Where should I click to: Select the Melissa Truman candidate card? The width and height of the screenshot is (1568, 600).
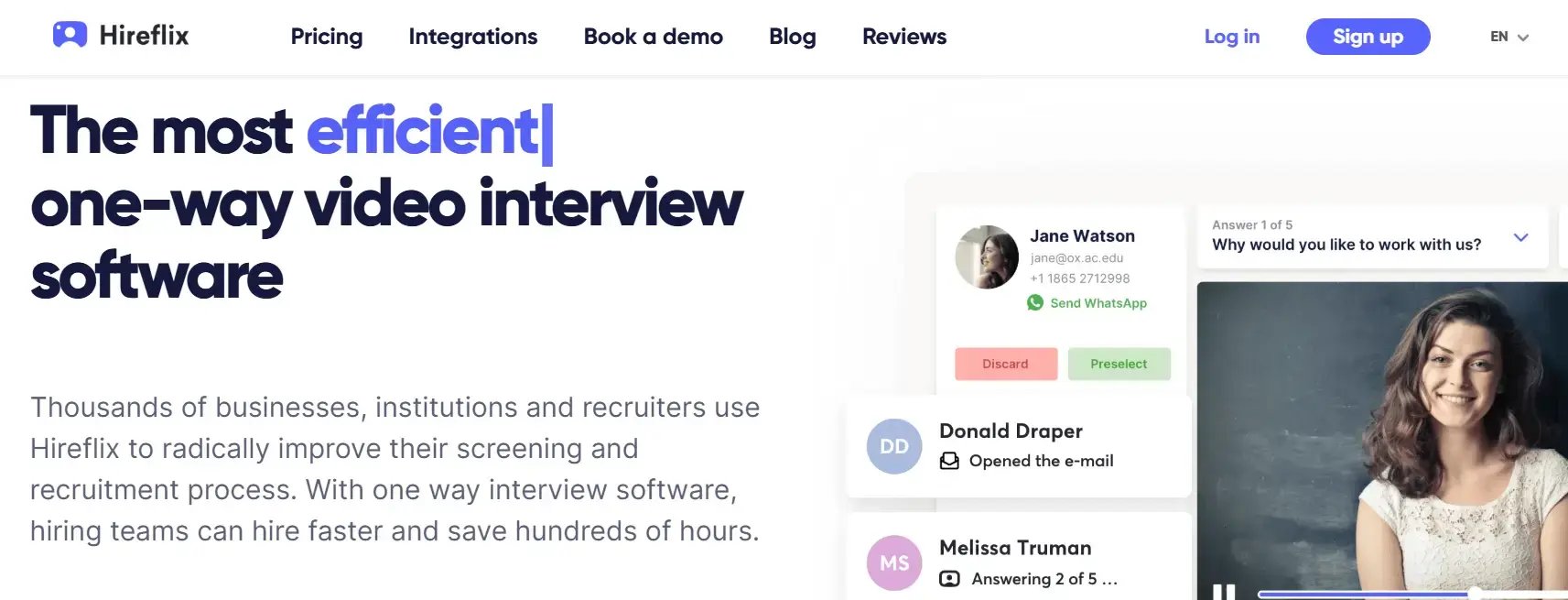(1019, 556)
